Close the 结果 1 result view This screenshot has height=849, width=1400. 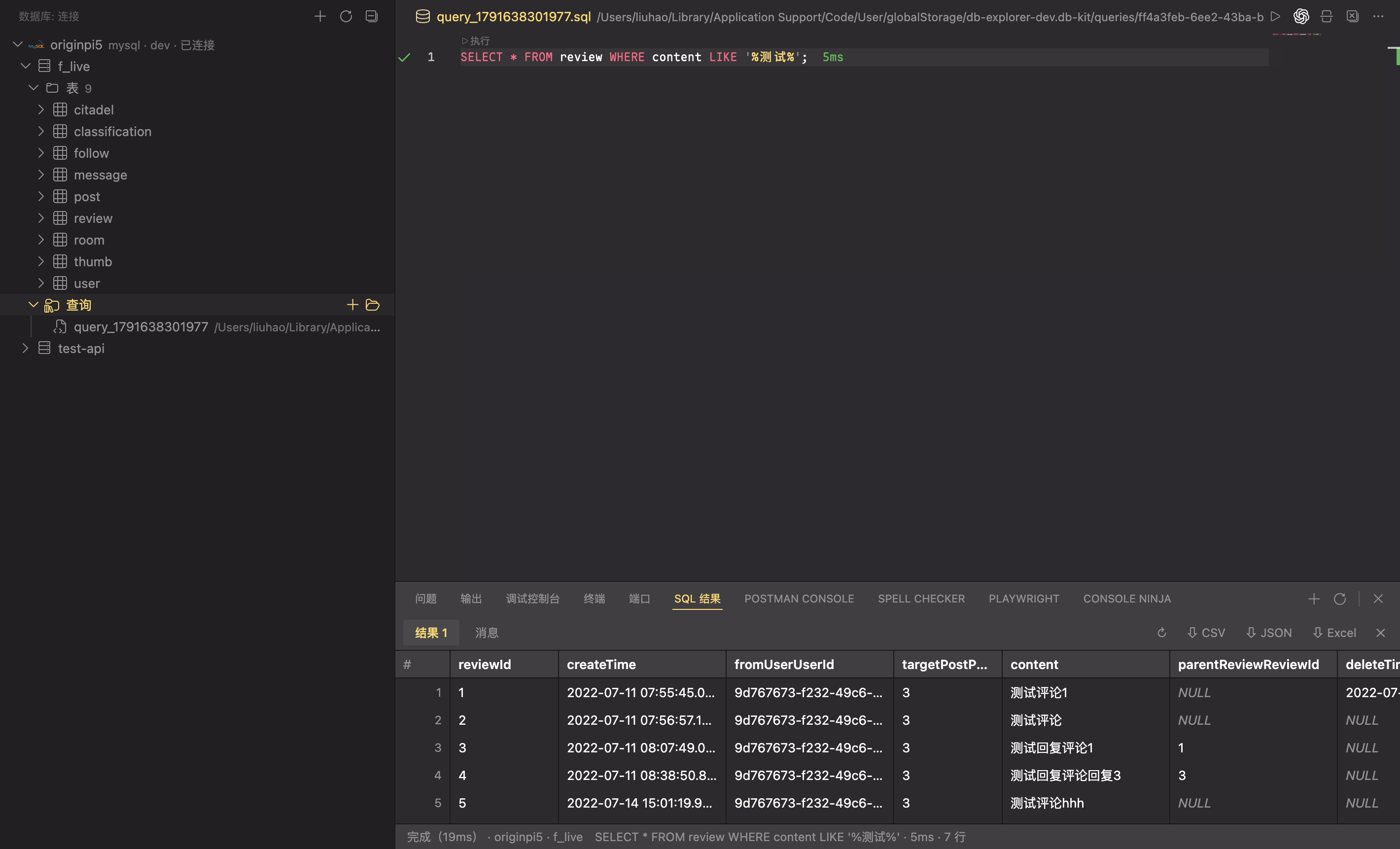click(x=1381, y=633)
